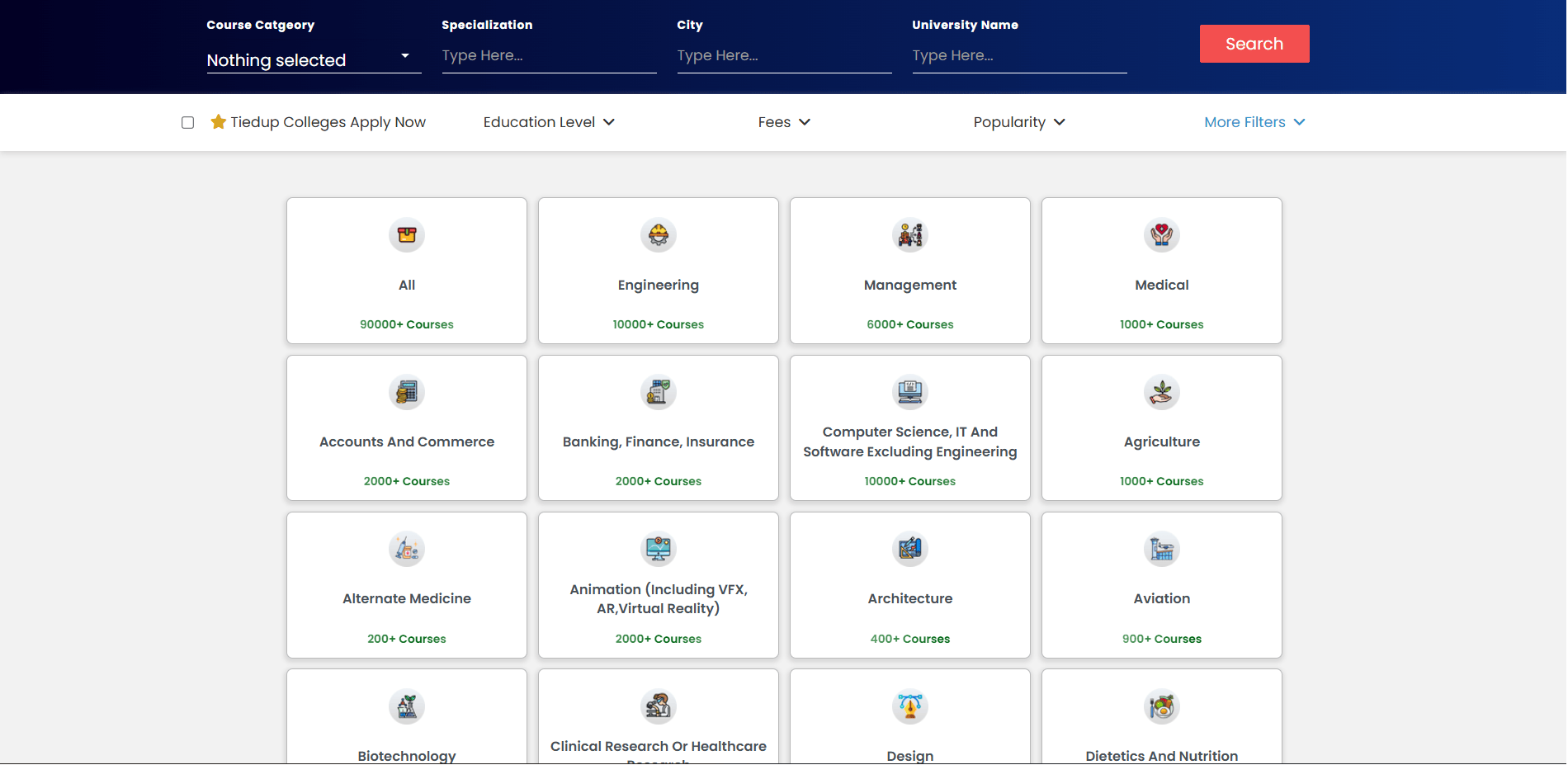
Task: Click the Management category icon
Action: point(909,235)
